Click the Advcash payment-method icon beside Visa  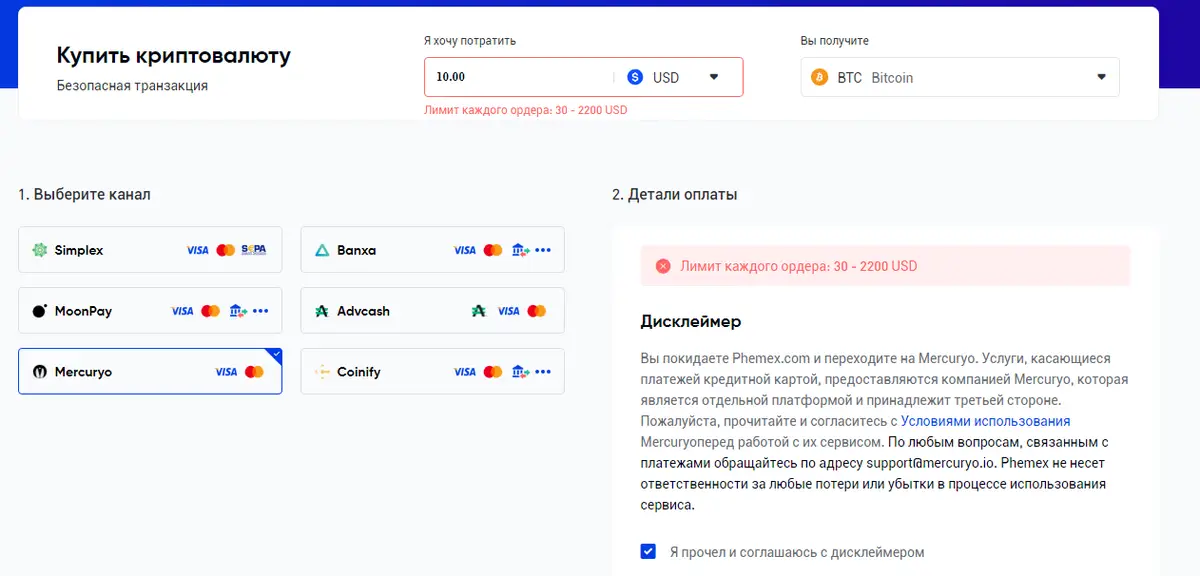click(x=479, y=311)
